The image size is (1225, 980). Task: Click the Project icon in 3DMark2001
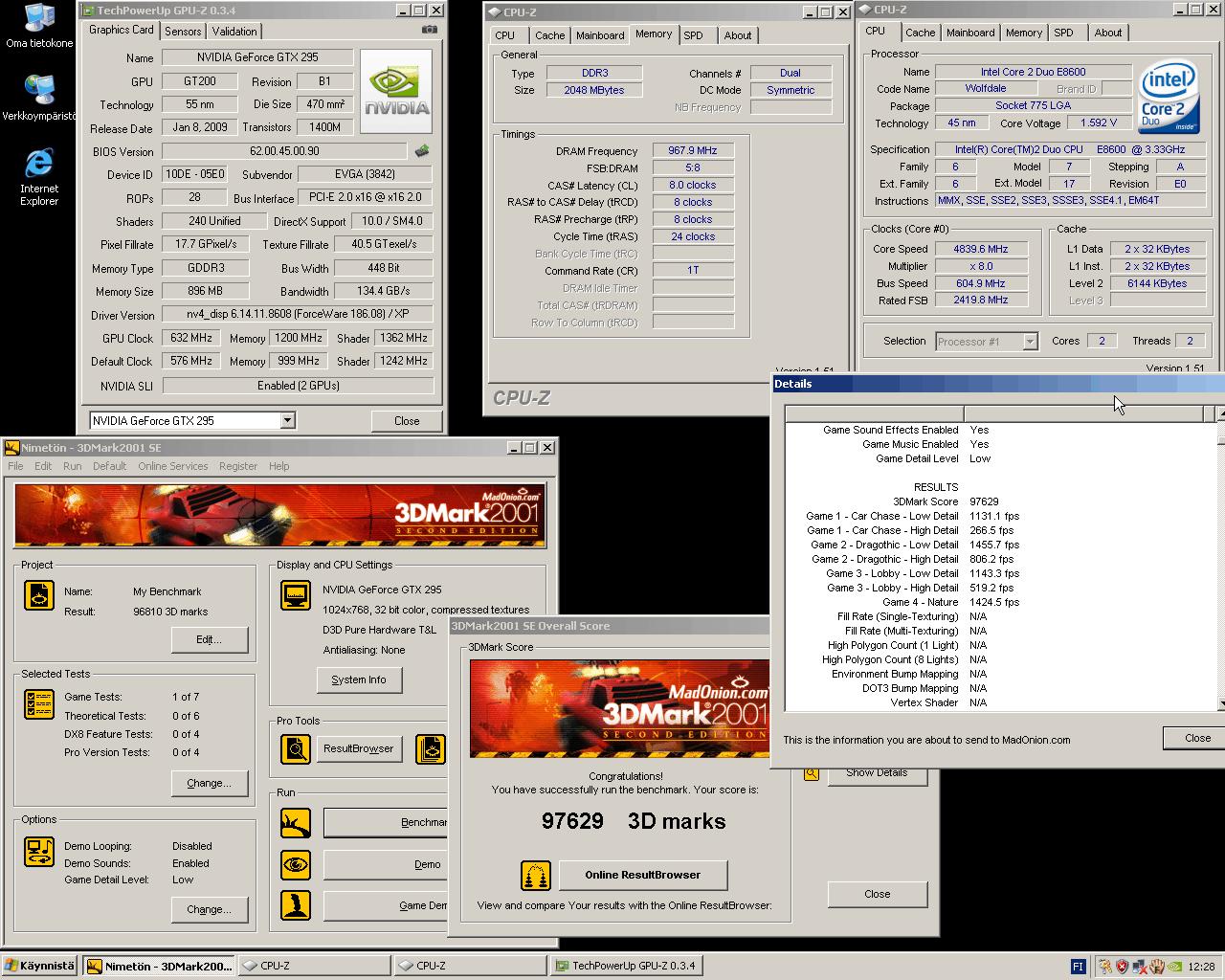(x=39, y=595)
